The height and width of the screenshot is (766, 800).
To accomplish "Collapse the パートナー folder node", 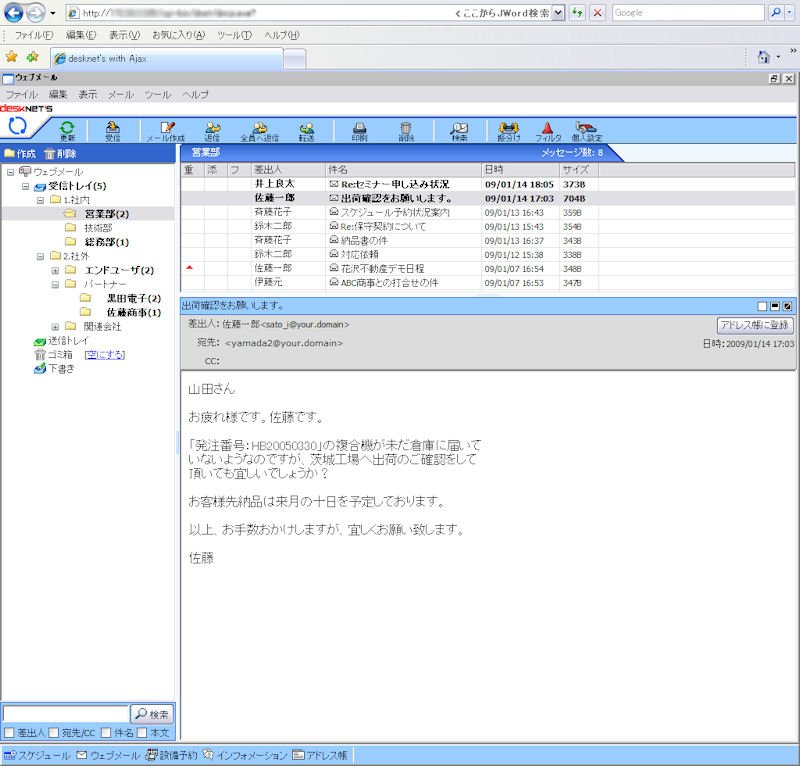I will pyautogui.click(x=55, y=284).
